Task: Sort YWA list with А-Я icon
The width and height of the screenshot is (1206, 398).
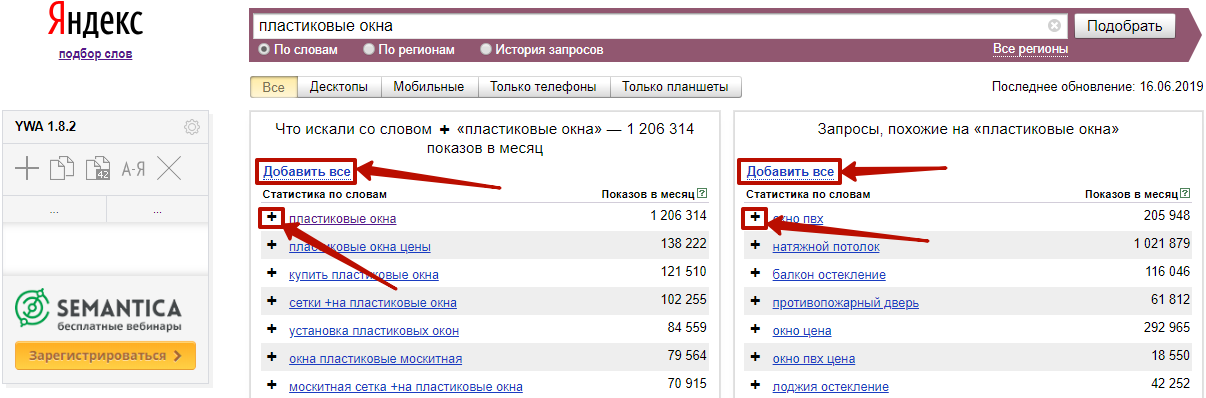Action: pos(133,169)
